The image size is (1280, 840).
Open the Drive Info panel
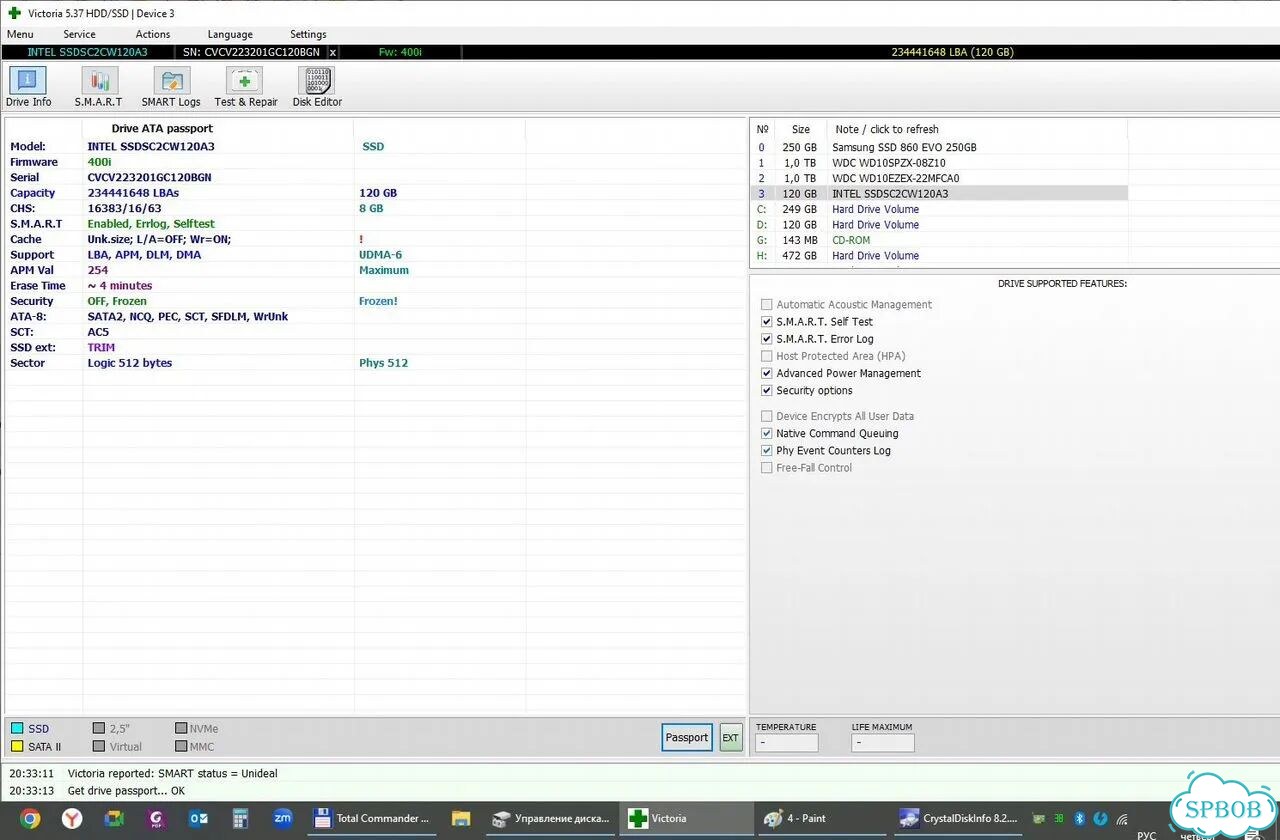tap(28, 87)
